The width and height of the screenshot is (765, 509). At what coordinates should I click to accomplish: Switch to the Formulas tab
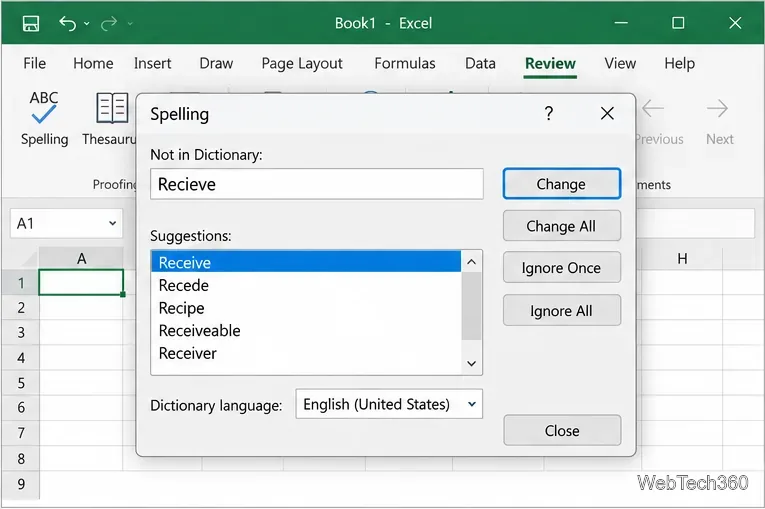click(x=404, y=63)
